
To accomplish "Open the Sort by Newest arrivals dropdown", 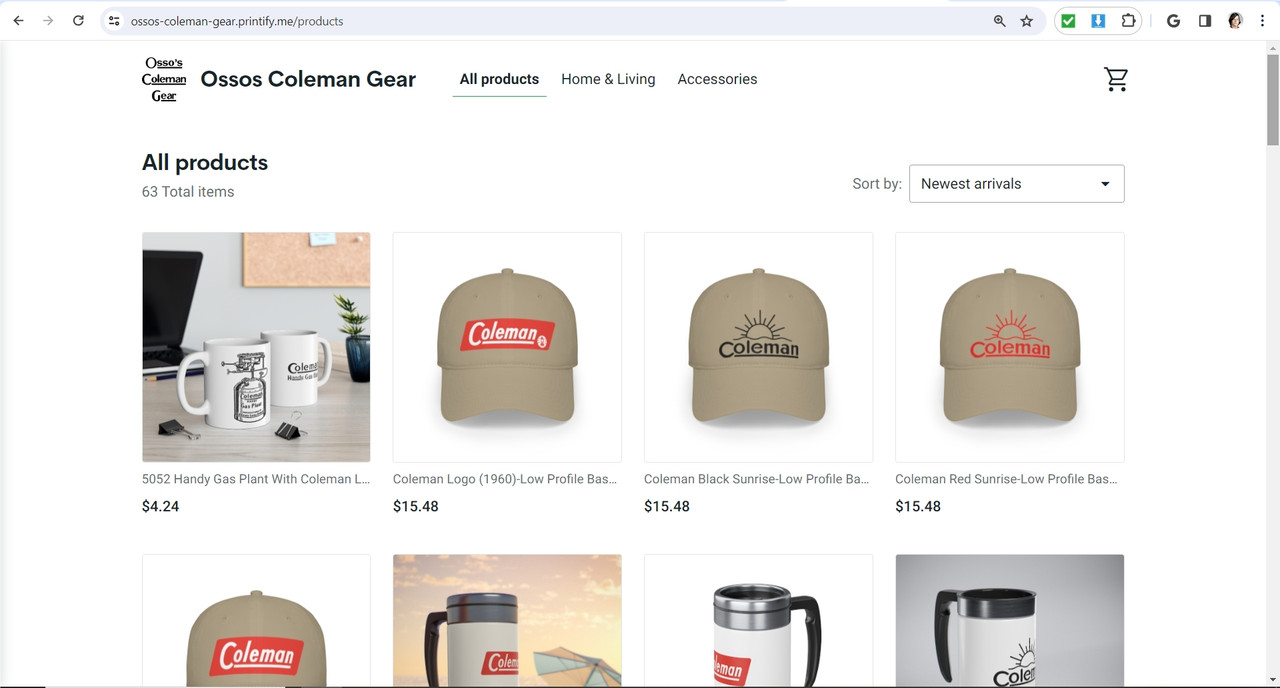I will [x=1016, y=184].
